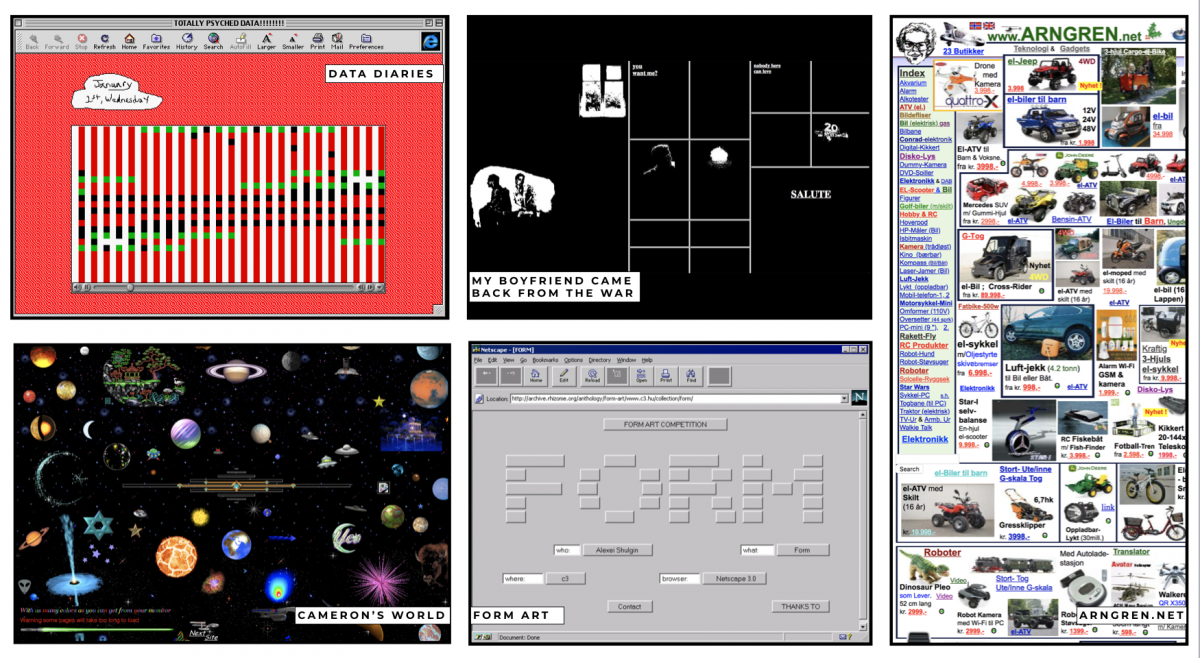Open the Akvarium link in Arngren index
Image resolution: width=1200 pixels, height=658 pixels.
[x=913, y=83]
